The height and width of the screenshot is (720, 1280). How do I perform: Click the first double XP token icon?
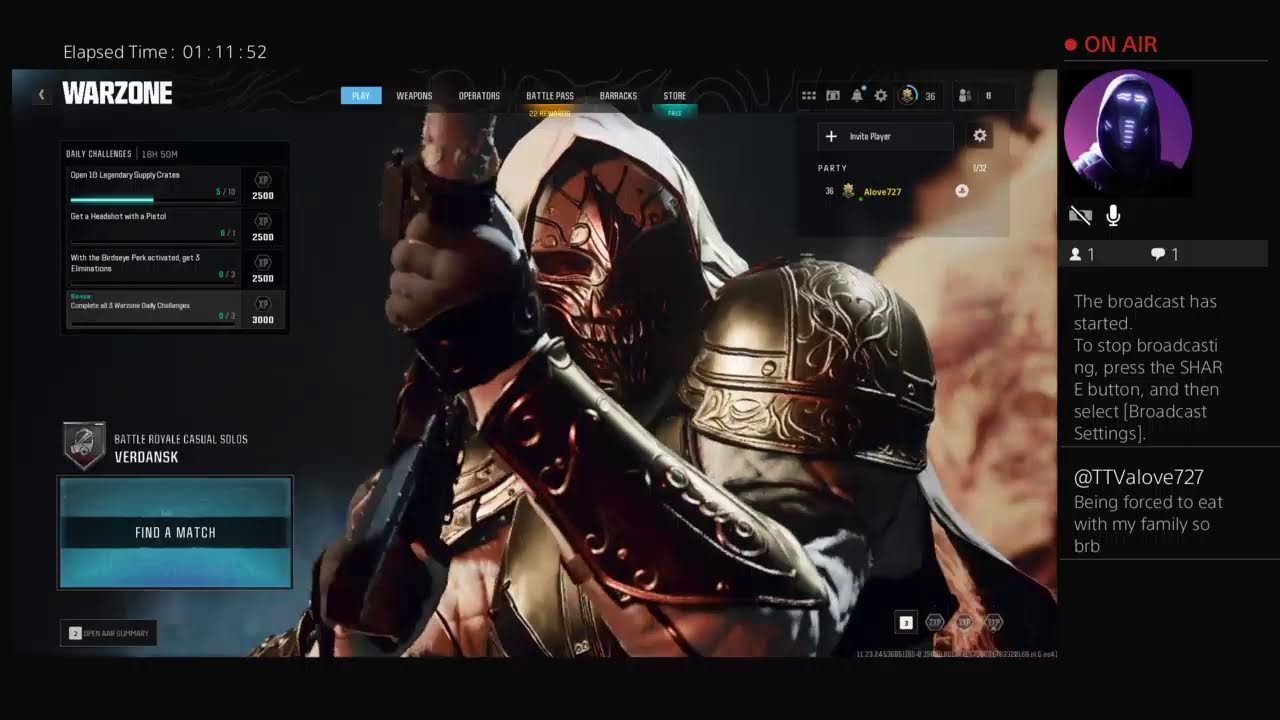coord(935,622)
